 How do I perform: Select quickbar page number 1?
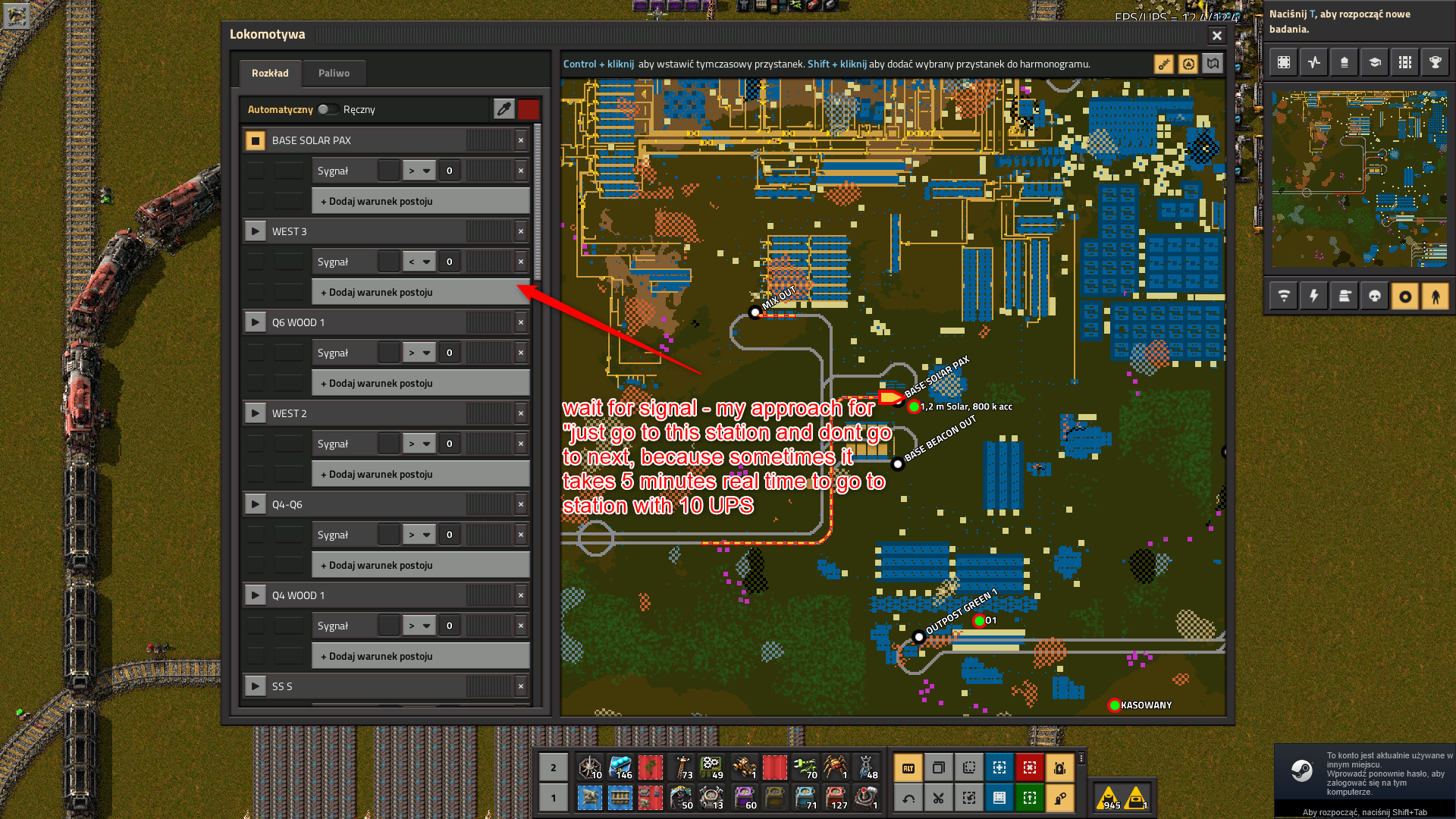click(x=554, y=798)
